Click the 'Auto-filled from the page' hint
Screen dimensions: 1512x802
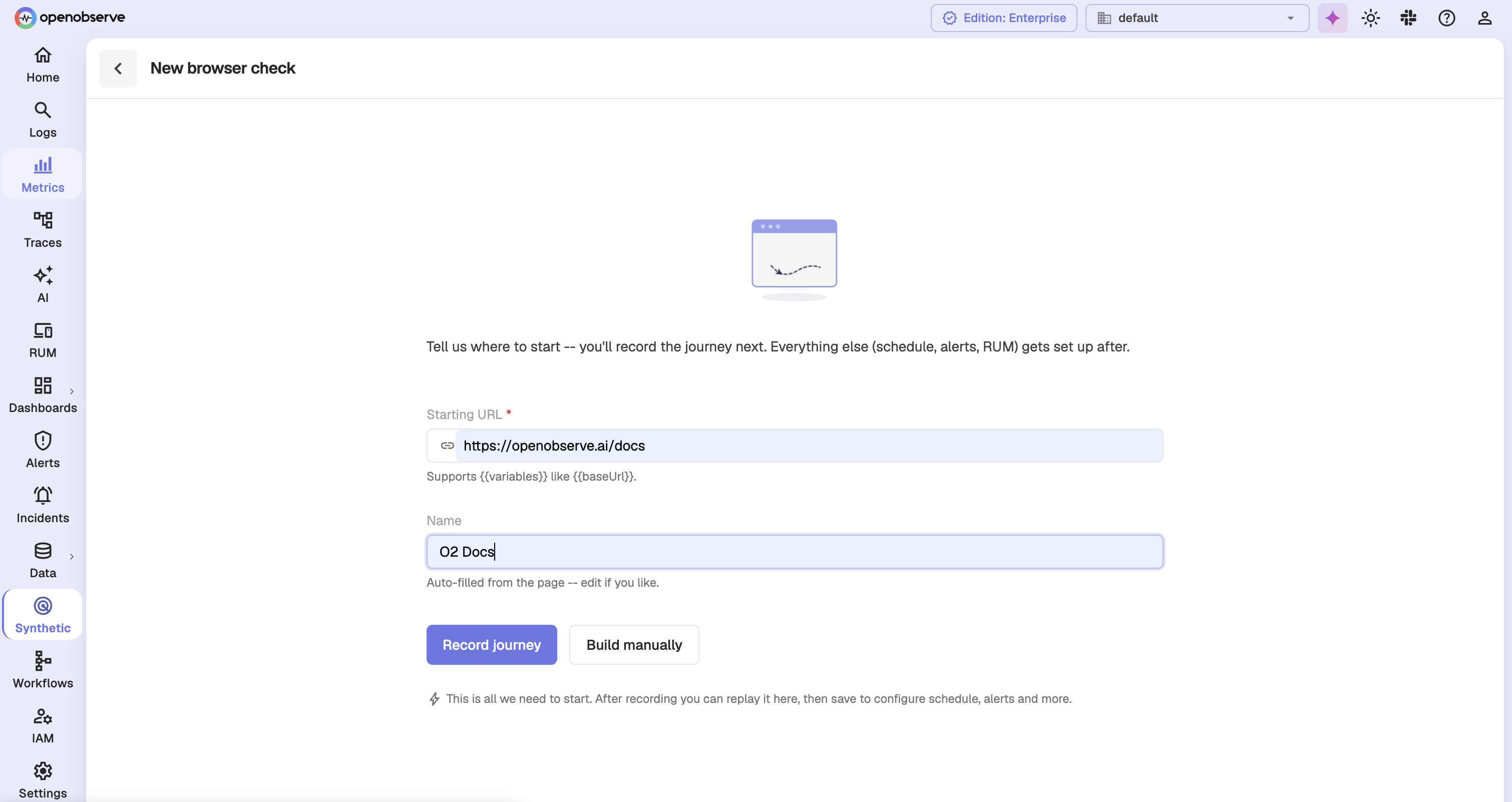(542, 582)
